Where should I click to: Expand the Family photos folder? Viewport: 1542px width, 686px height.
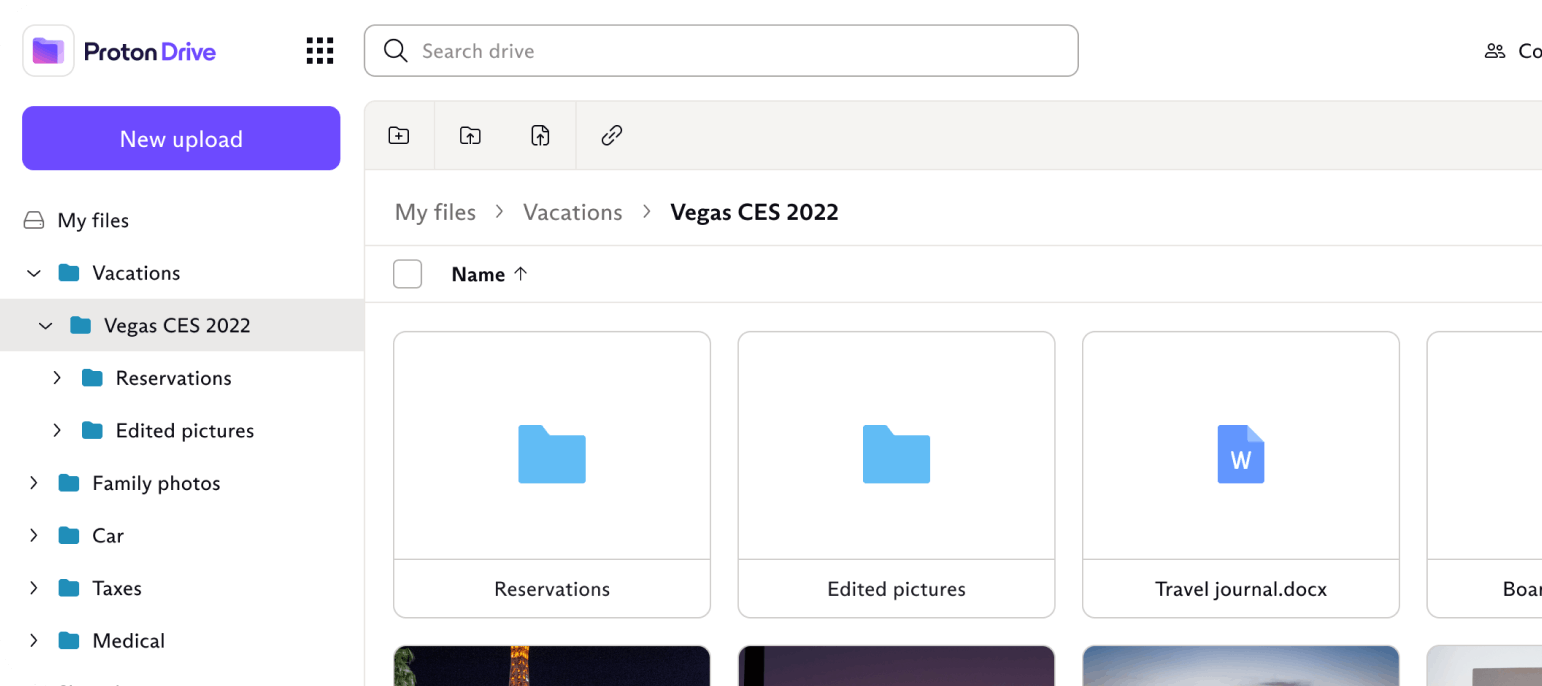[34, 483]
